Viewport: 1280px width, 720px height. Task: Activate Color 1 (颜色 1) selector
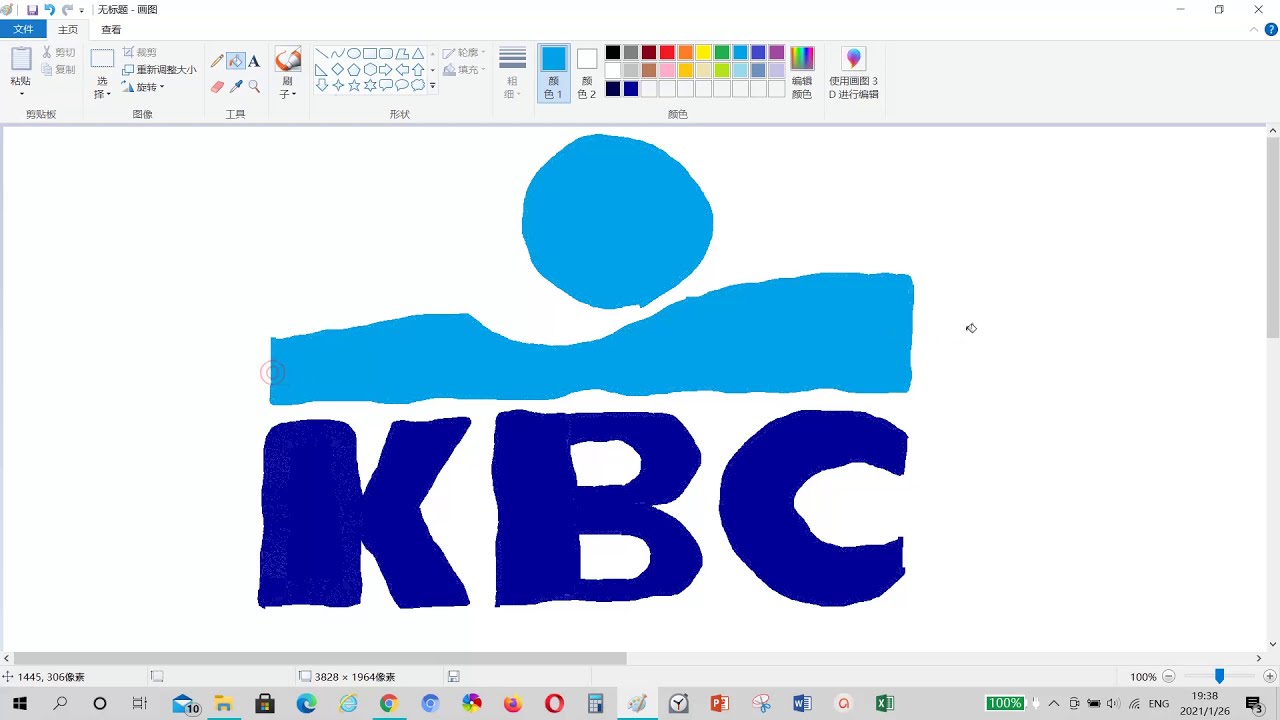pos(553,73)
